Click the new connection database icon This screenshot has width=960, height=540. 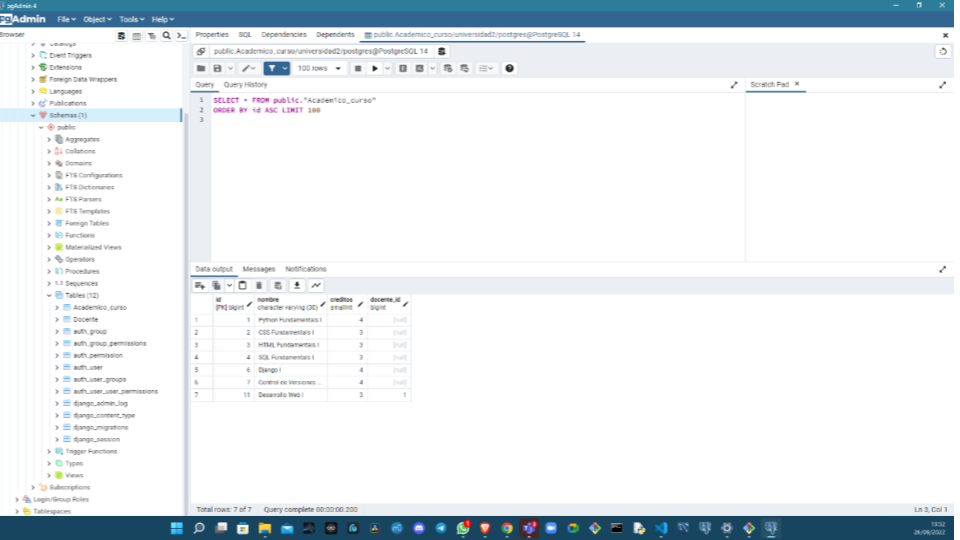pyautogui.click(x=442, y=51)
